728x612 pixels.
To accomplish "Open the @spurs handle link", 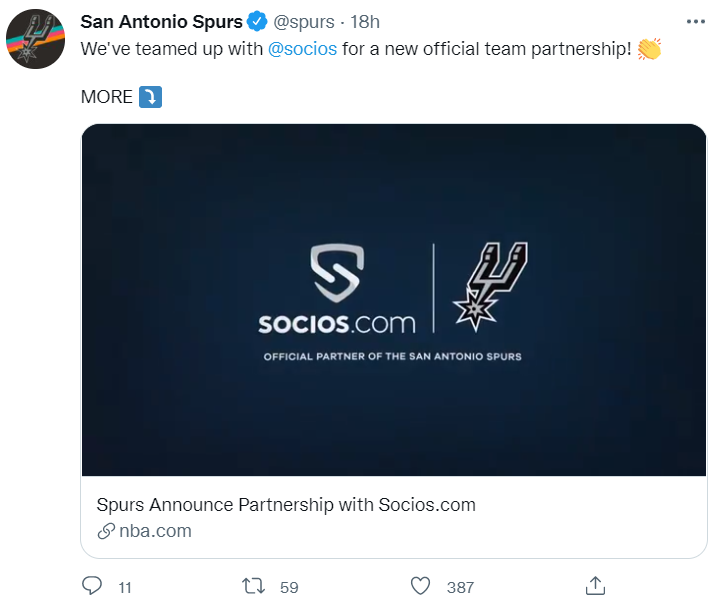I will coord(304,22).
